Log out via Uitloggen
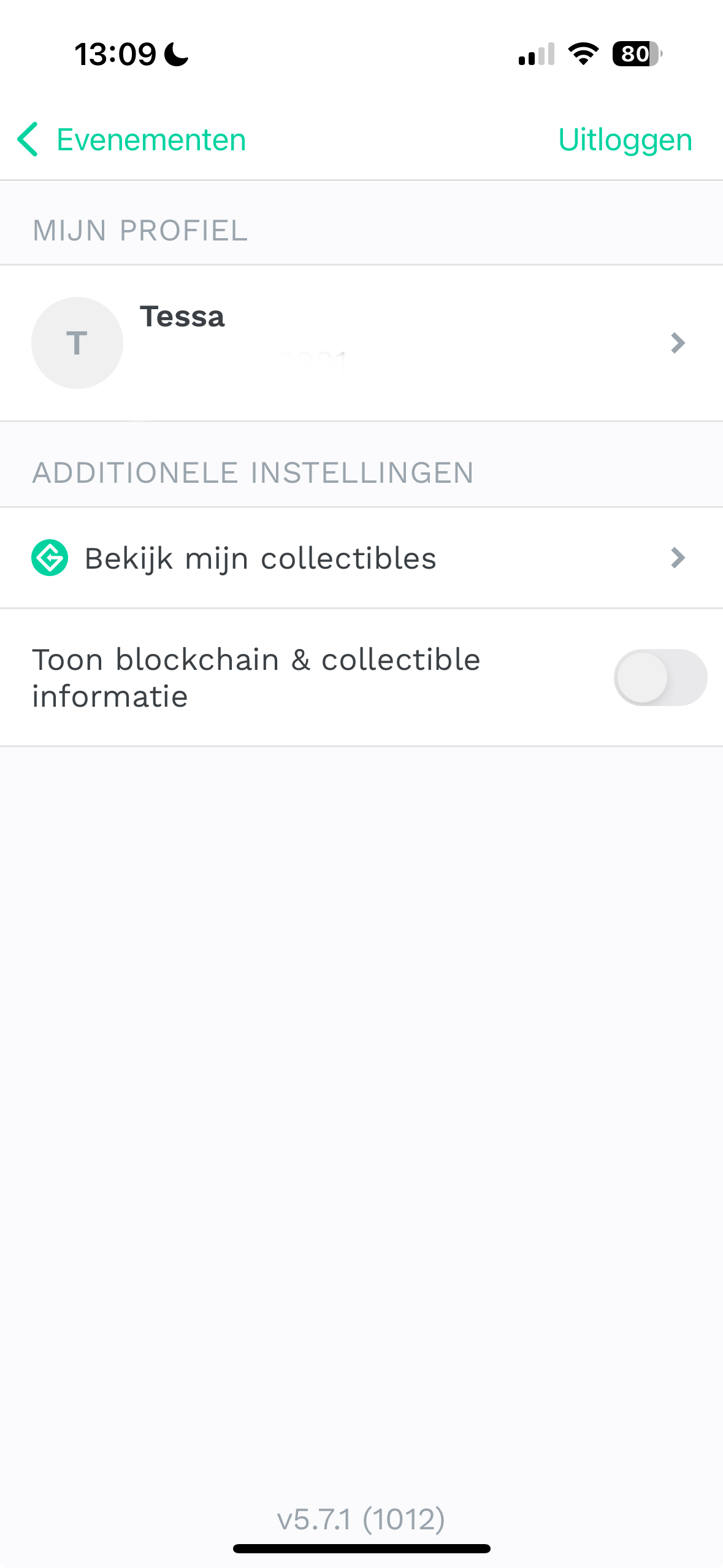 click(625, 140)
